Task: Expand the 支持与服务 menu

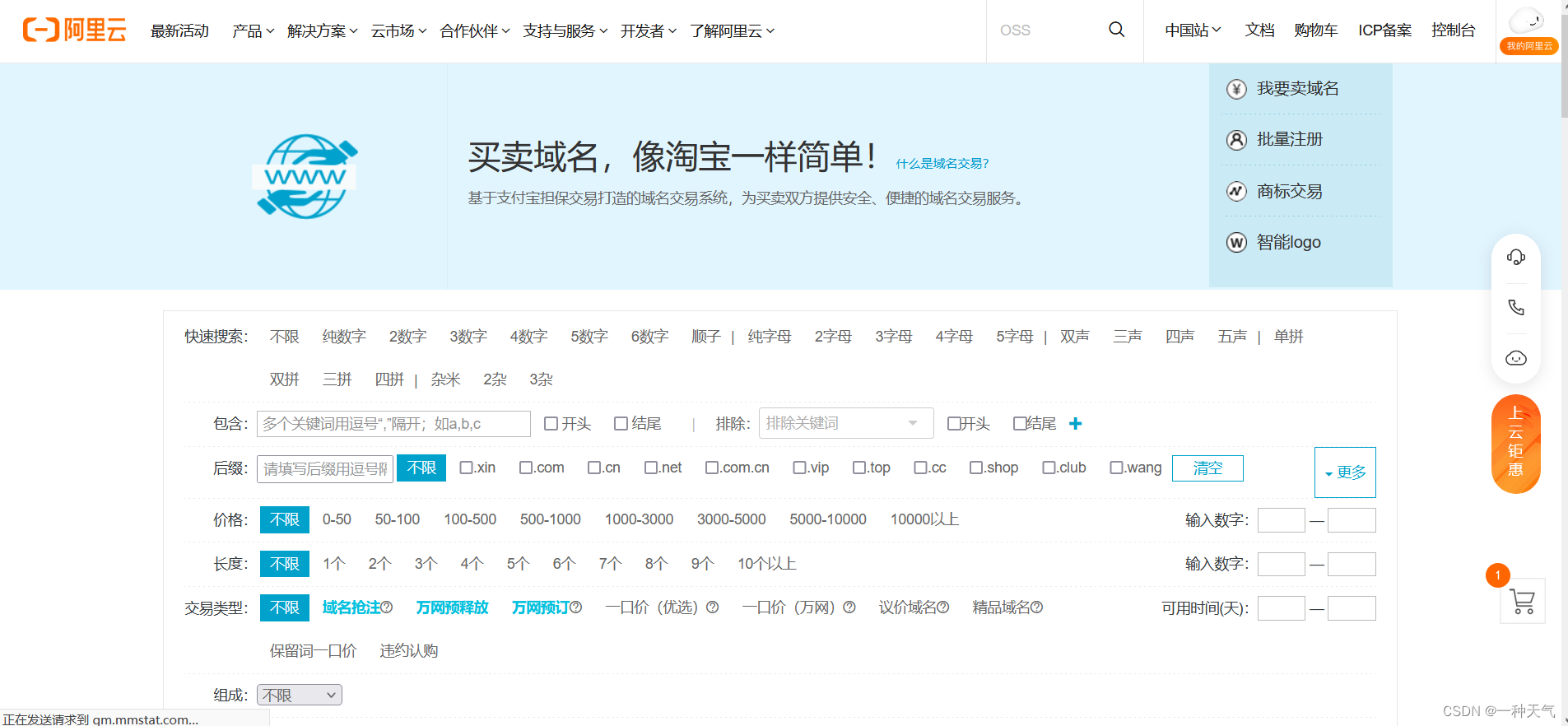Action: pos(565,30)
